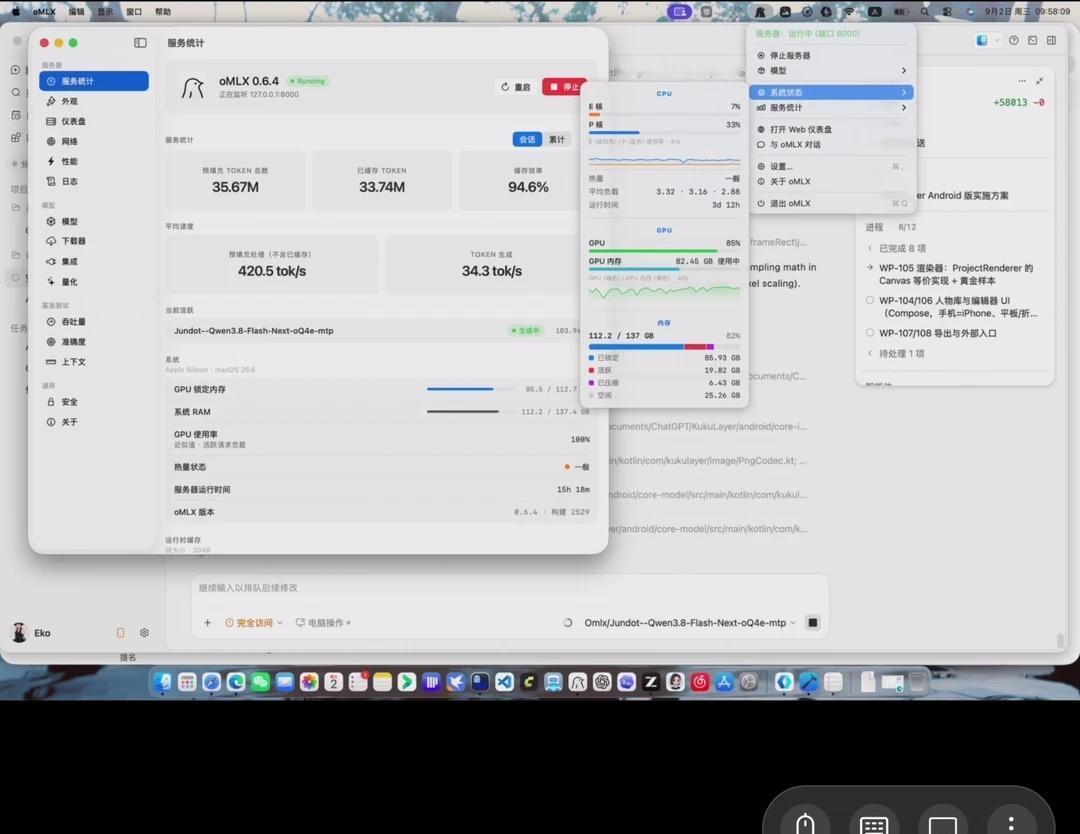This screenshot has width=1080, height=834.
Task: Open settings gear next to Eko profile
Action: coord(144,632)
